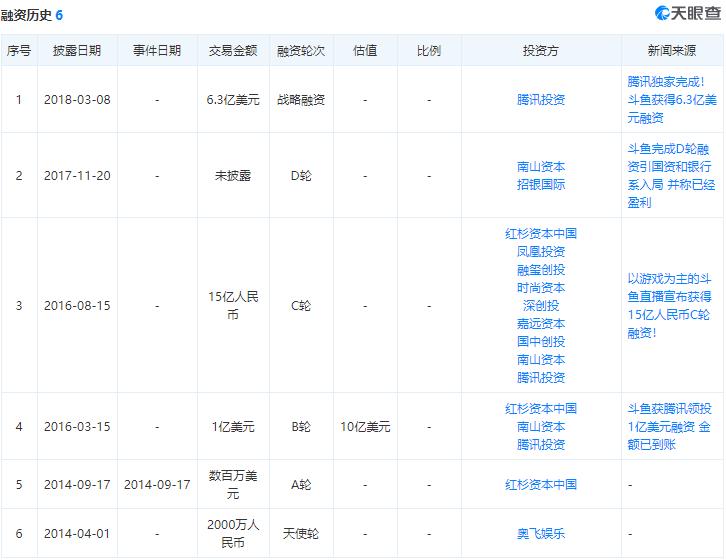726x560 pixels.
Task: Select amount cell 15亿人民币
Action: click(233, 306)
